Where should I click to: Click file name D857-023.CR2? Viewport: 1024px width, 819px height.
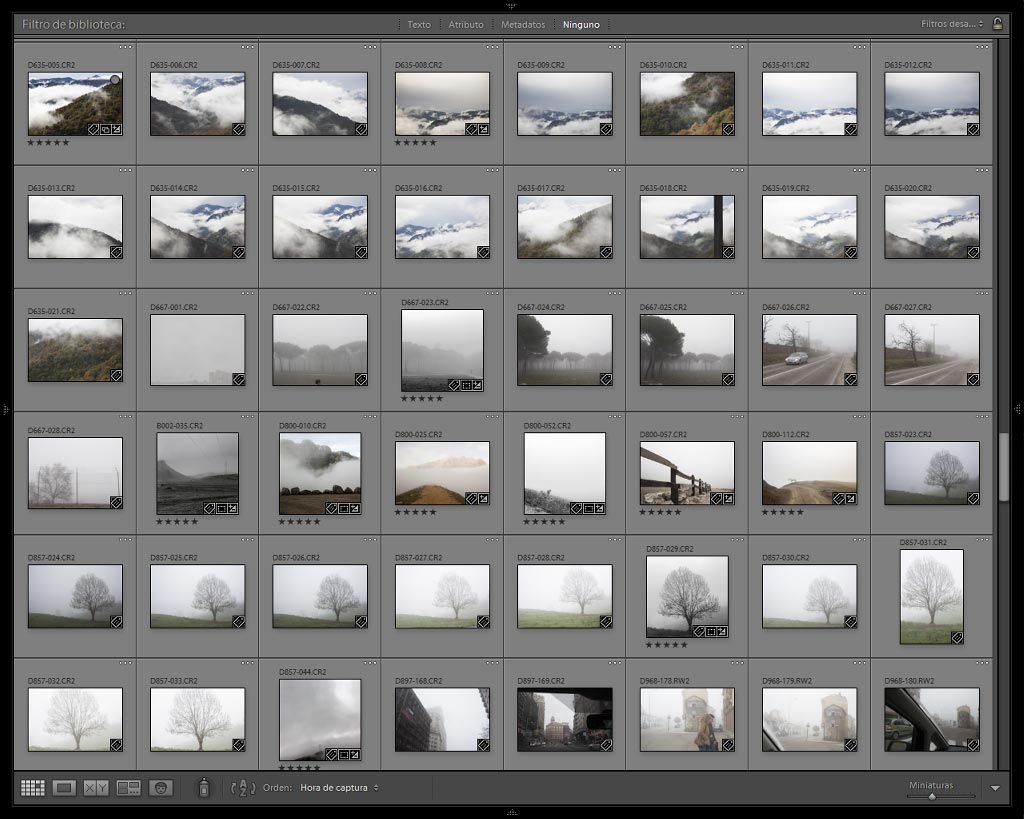pyautogui.click(x=908, y=434)
